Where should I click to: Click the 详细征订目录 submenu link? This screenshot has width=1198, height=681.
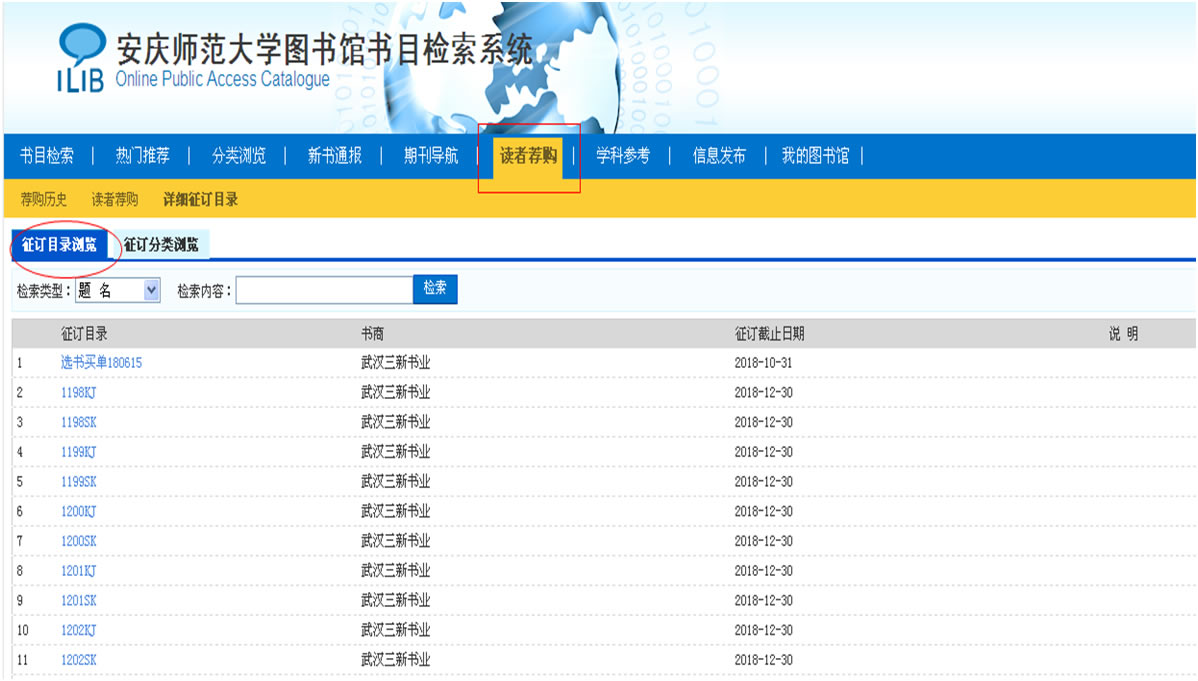(x=201, y=200)
